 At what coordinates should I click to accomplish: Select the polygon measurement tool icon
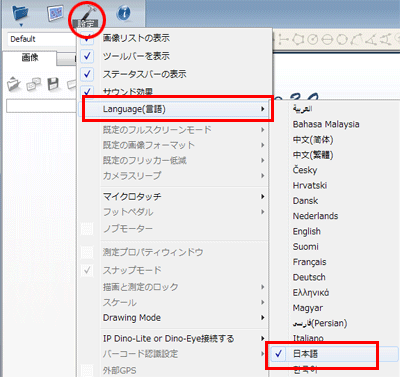(298, 39)
